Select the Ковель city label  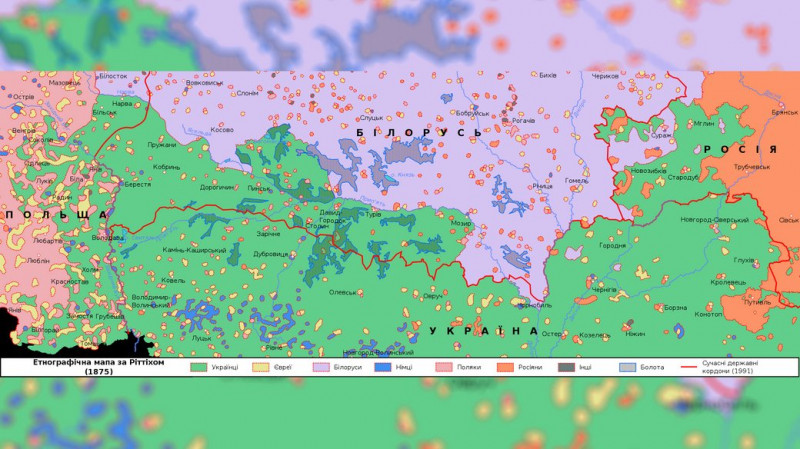173,281
